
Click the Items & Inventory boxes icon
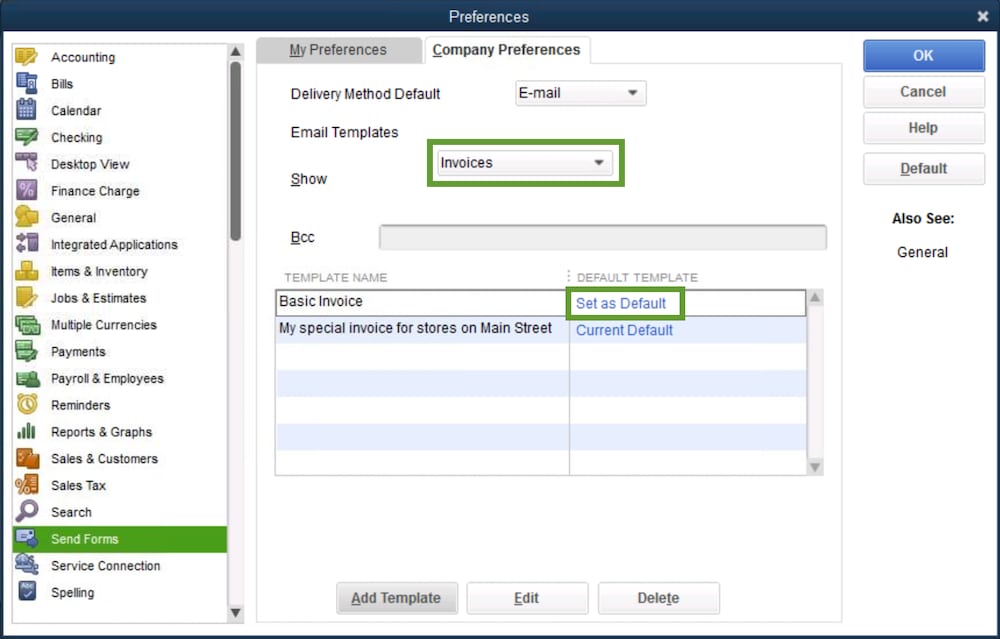point(27,271)
